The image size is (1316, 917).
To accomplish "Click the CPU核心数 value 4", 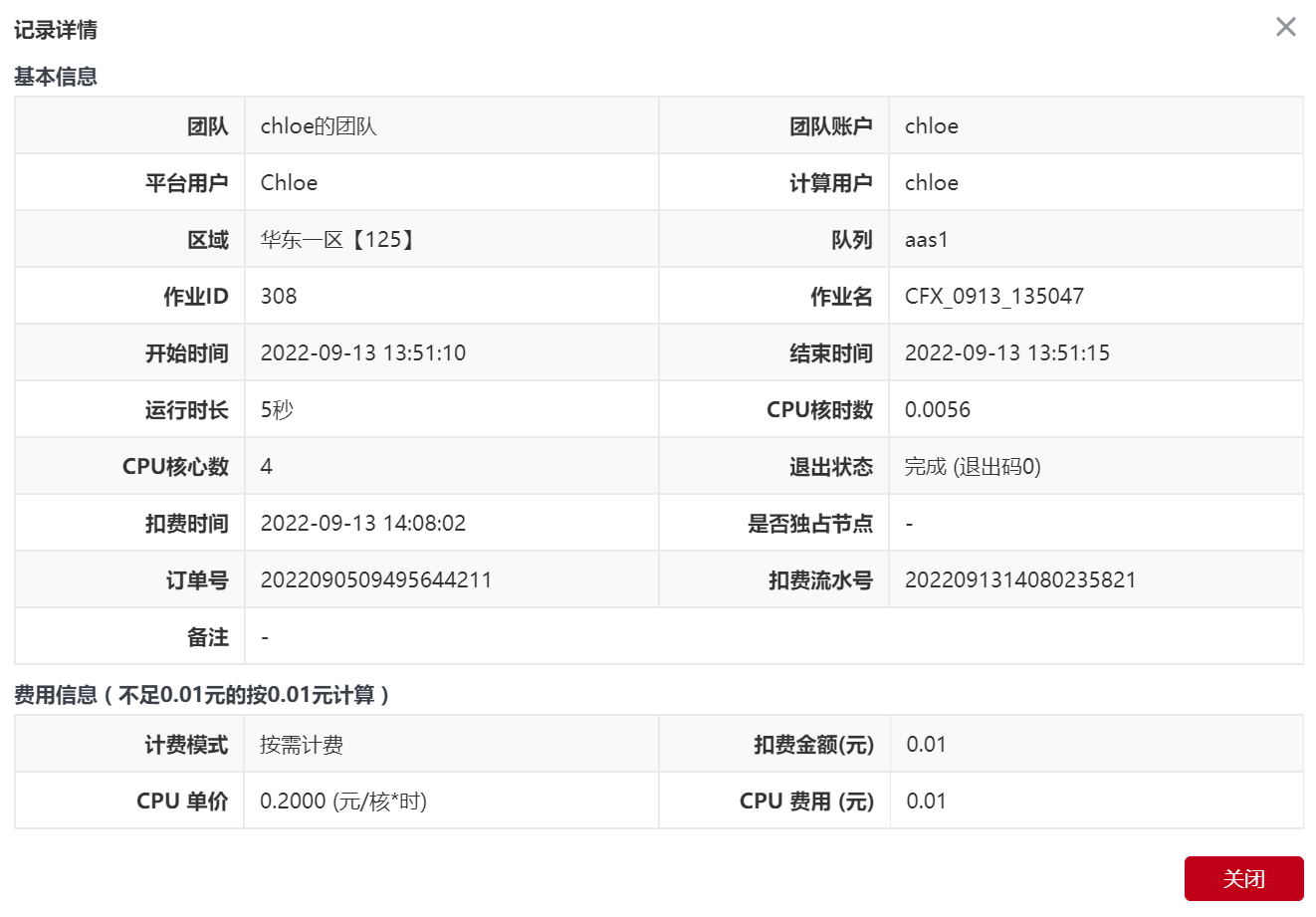I will [x=267, y=467].
